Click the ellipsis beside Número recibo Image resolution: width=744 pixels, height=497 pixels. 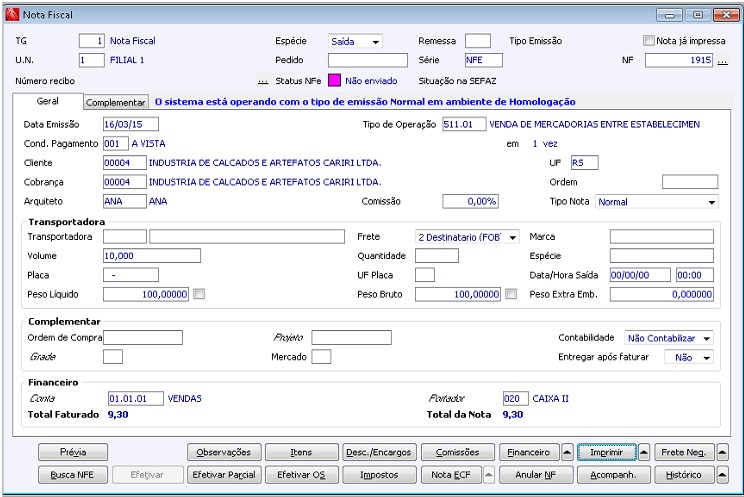pyautogui.click(x=263, y=81)
